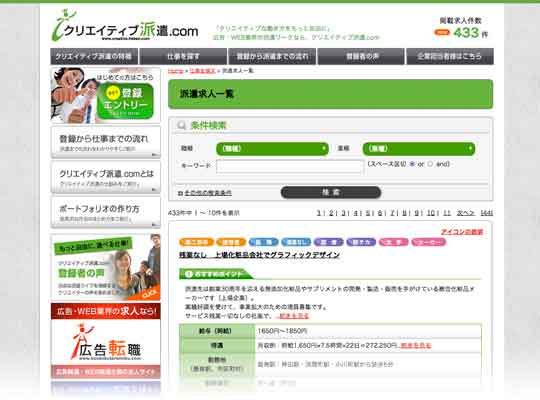
Task: Focus the キーワード text field
Action: tap(290, 166)
